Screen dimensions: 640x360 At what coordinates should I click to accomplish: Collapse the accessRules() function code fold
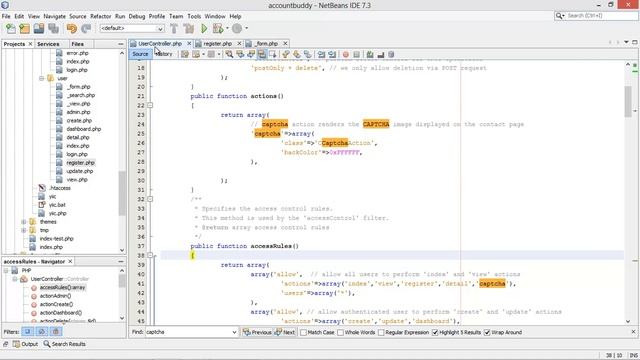point(150,256)
